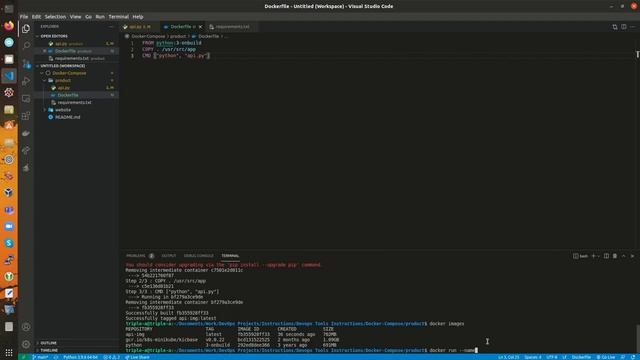Open Source Control view in activity bar

click(26, 64)
